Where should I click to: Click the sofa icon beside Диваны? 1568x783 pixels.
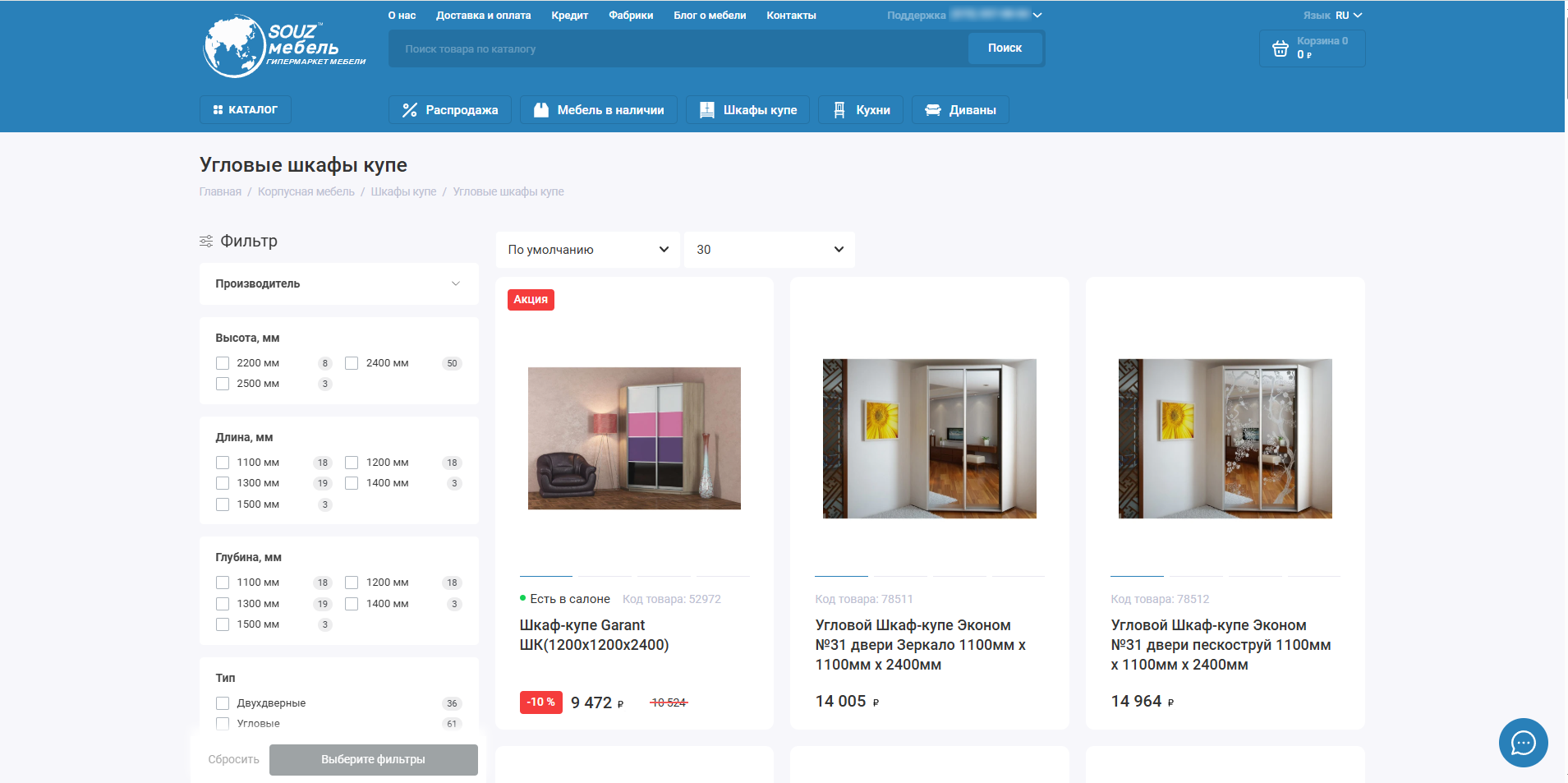932,110
